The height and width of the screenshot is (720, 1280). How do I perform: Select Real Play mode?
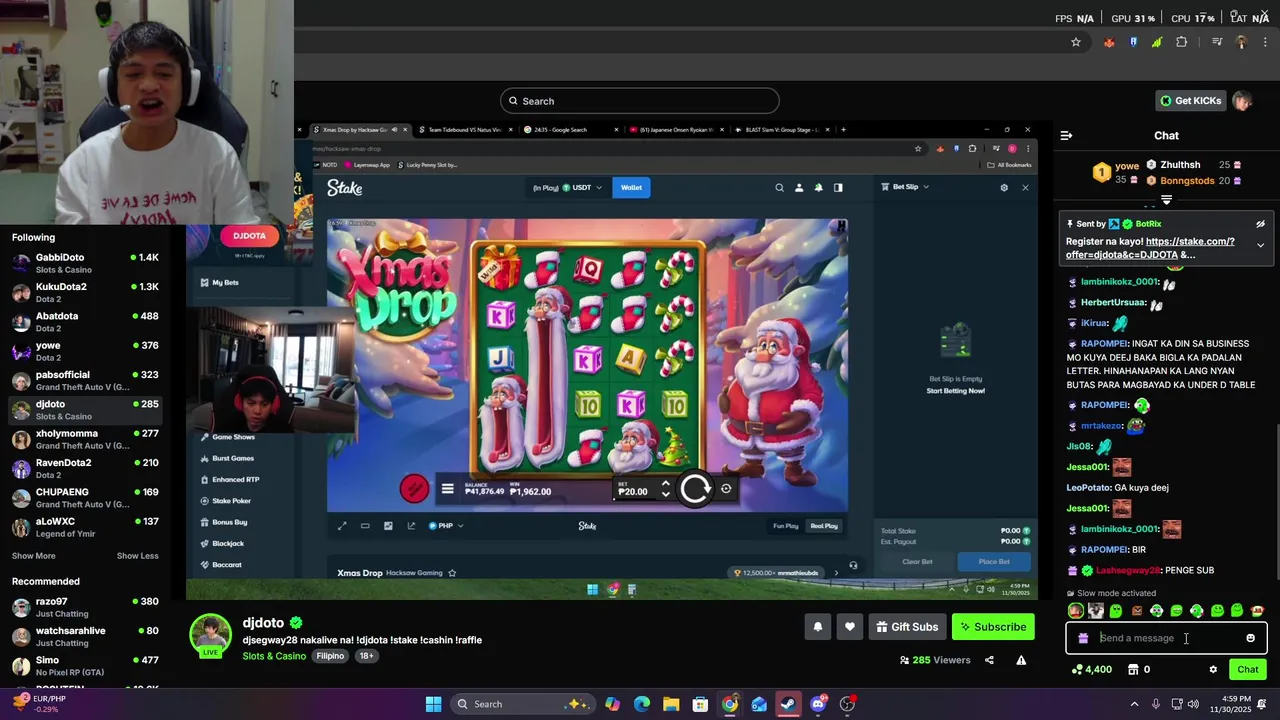click(x=824, y=526)
